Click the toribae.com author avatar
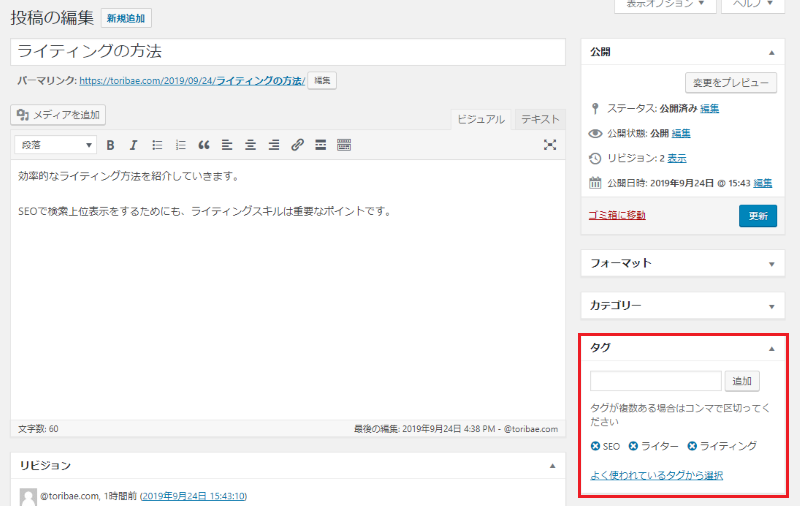Viewport: 800px width, 506px height. coord(28,497)
